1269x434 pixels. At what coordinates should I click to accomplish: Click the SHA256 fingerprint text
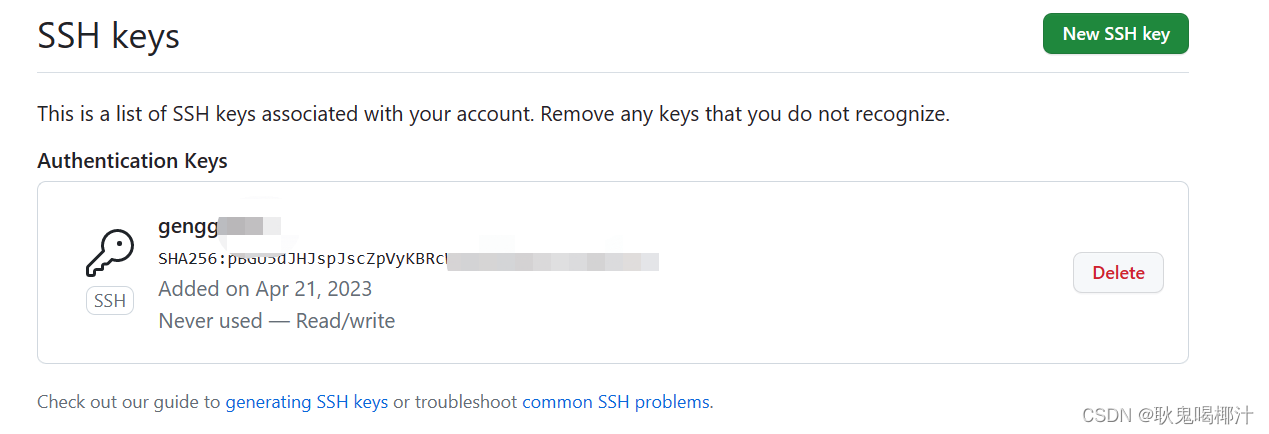point(408,260)
